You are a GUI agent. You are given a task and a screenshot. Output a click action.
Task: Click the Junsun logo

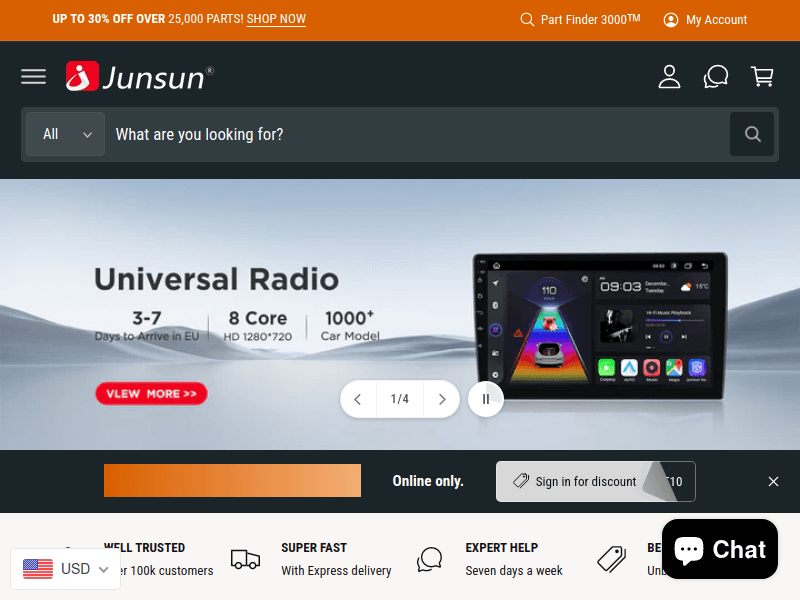click(x=140, y=77)
